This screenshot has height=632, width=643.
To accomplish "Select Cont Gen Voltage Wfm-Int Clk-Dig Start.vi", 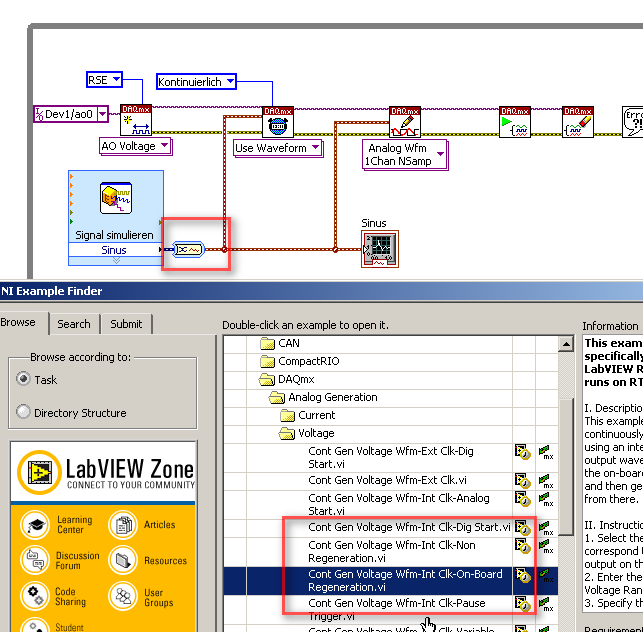I will pos(409,527).
